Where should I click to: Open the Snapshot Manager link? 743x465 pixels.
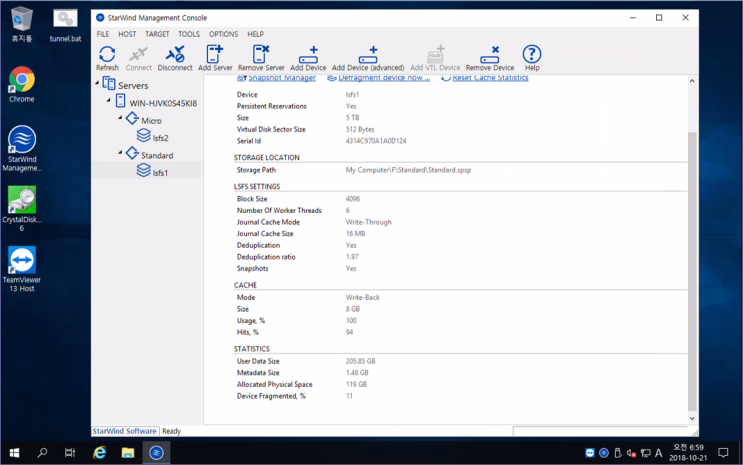click(x=281, y=78)
